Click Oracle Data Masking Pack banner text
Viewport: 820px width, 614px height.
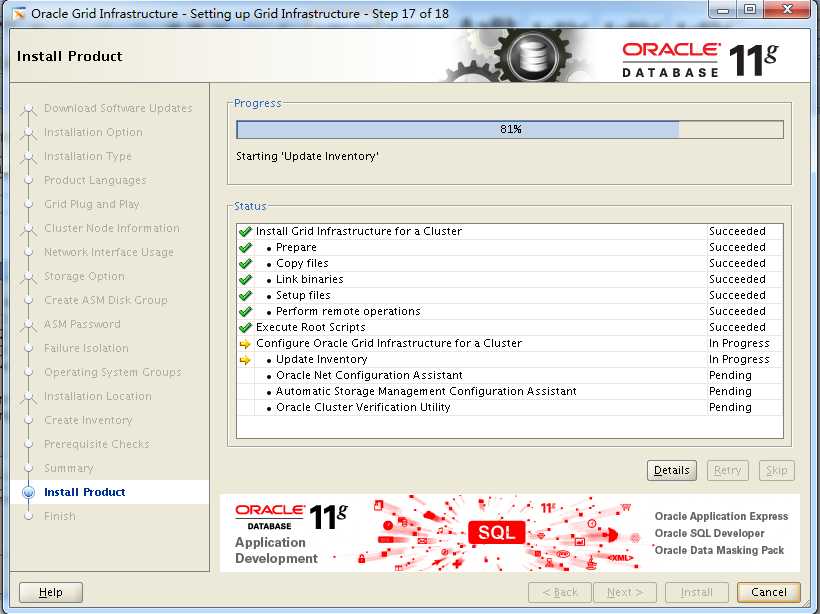[x=719, y=550]
